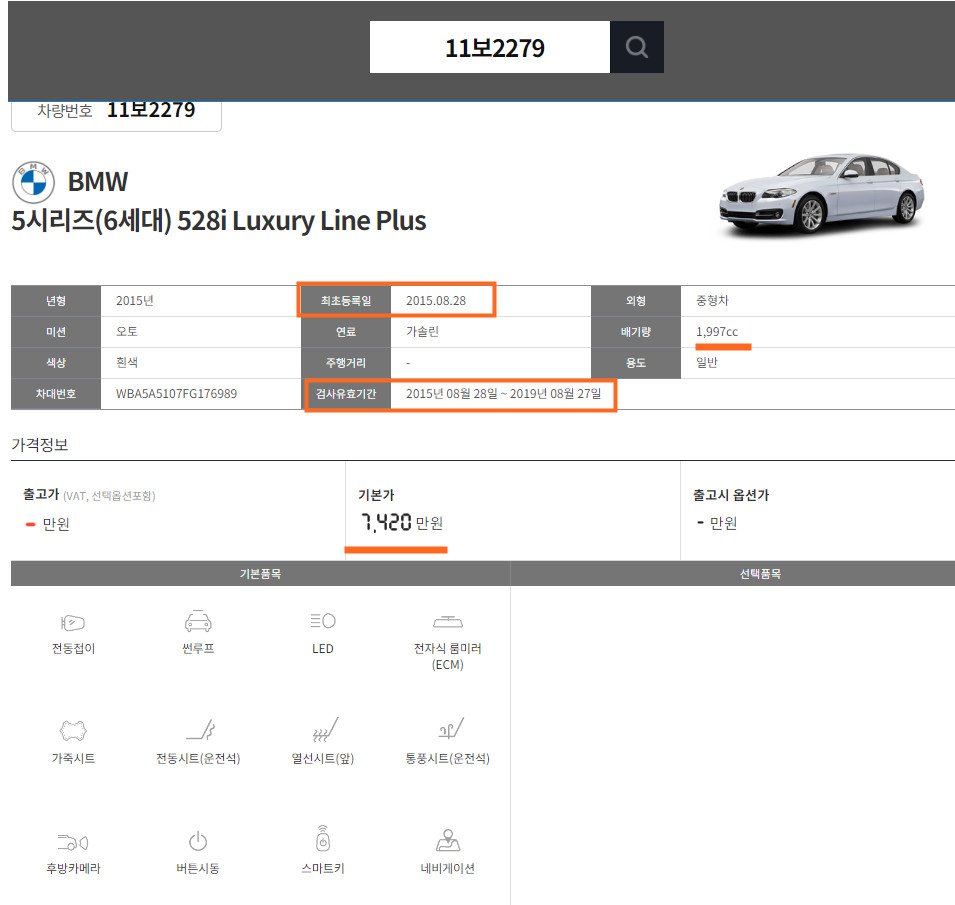Image resolution: width=955 pixels, height=905 pixels.
Task: Click the 용도 value 일반
Action: click(x=707, y=363)
